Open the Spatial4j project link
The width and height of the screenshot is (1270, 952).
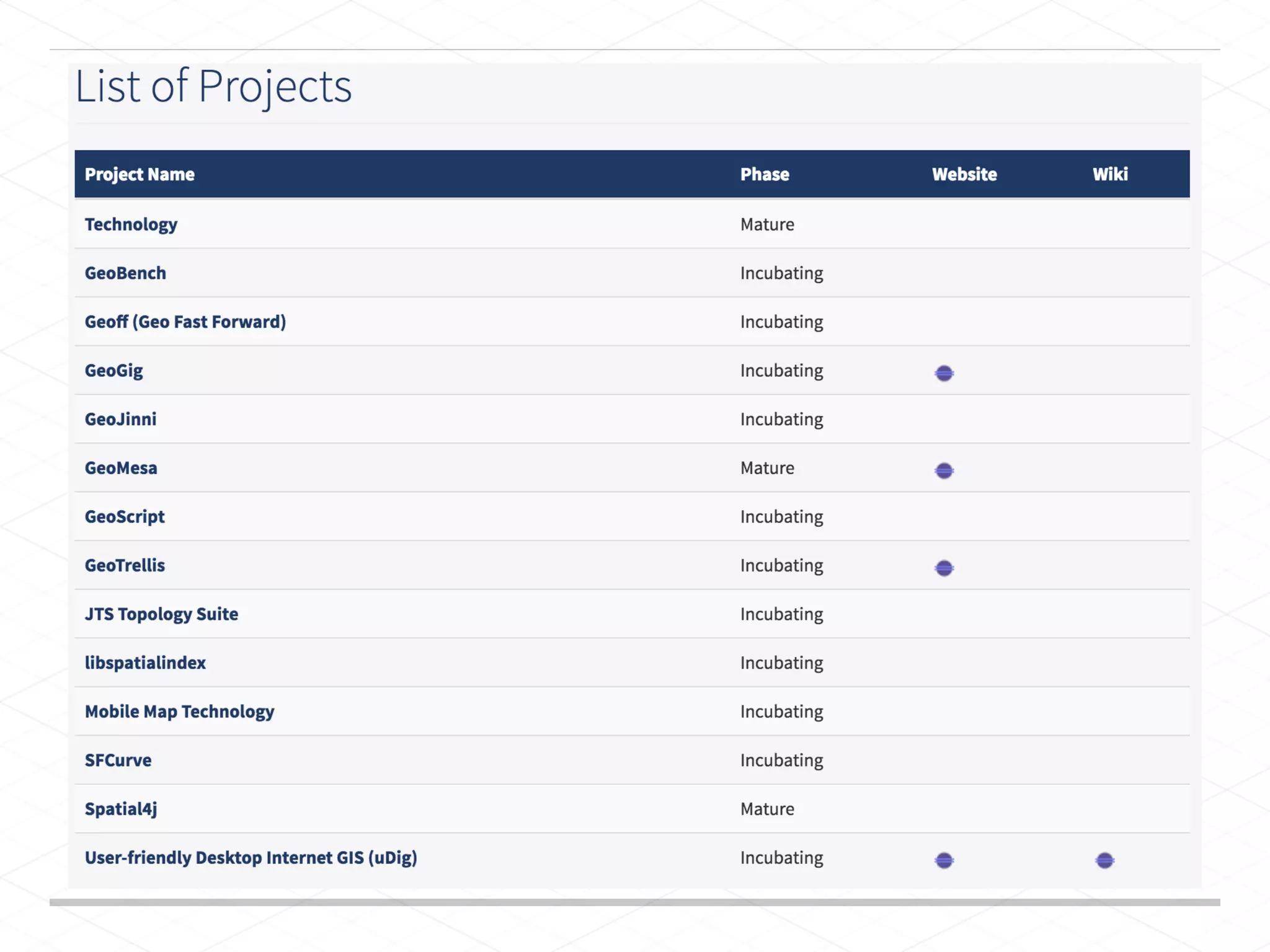click(121, 809)
